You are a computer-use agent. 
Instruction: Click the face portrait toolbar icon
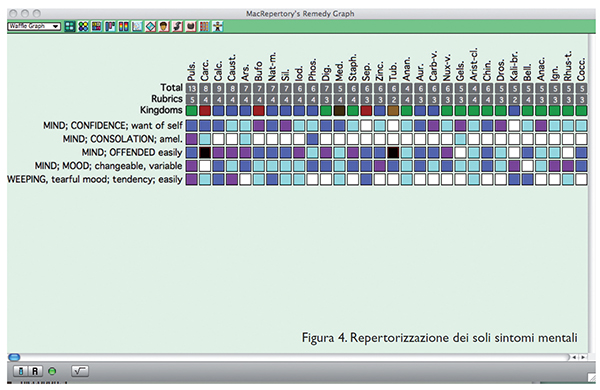click(x=164, y=26)
